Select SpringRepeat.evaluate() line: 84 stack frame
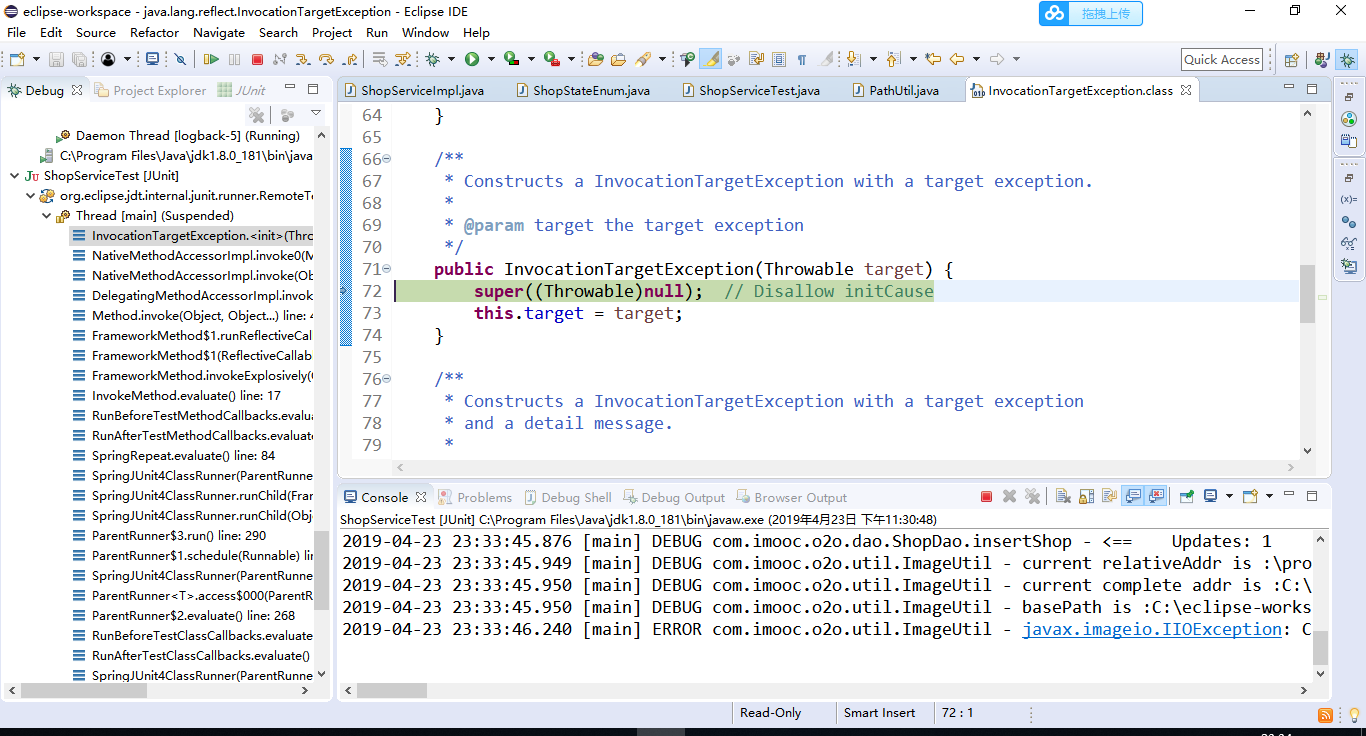The height and width of the screenshot is (736, 1366). point(183,455)
